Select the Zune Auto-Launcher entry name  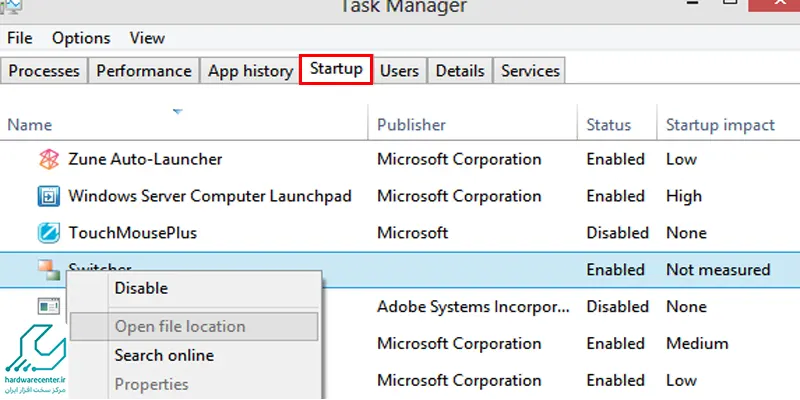(x=145, y=159)
